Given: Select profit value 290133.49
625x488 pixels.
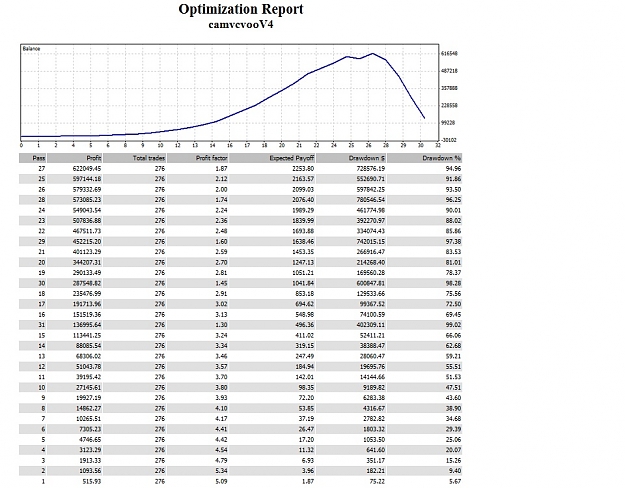Looking at the screenshot, I should [x=86, y=273].
